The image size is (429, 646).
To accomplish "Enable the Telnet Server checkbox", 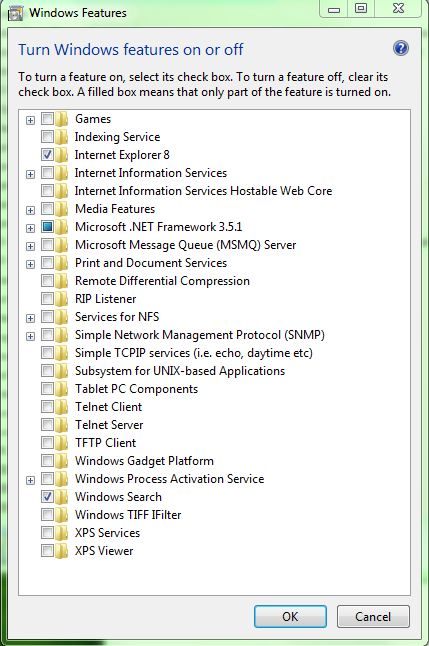I will point(47,424).
